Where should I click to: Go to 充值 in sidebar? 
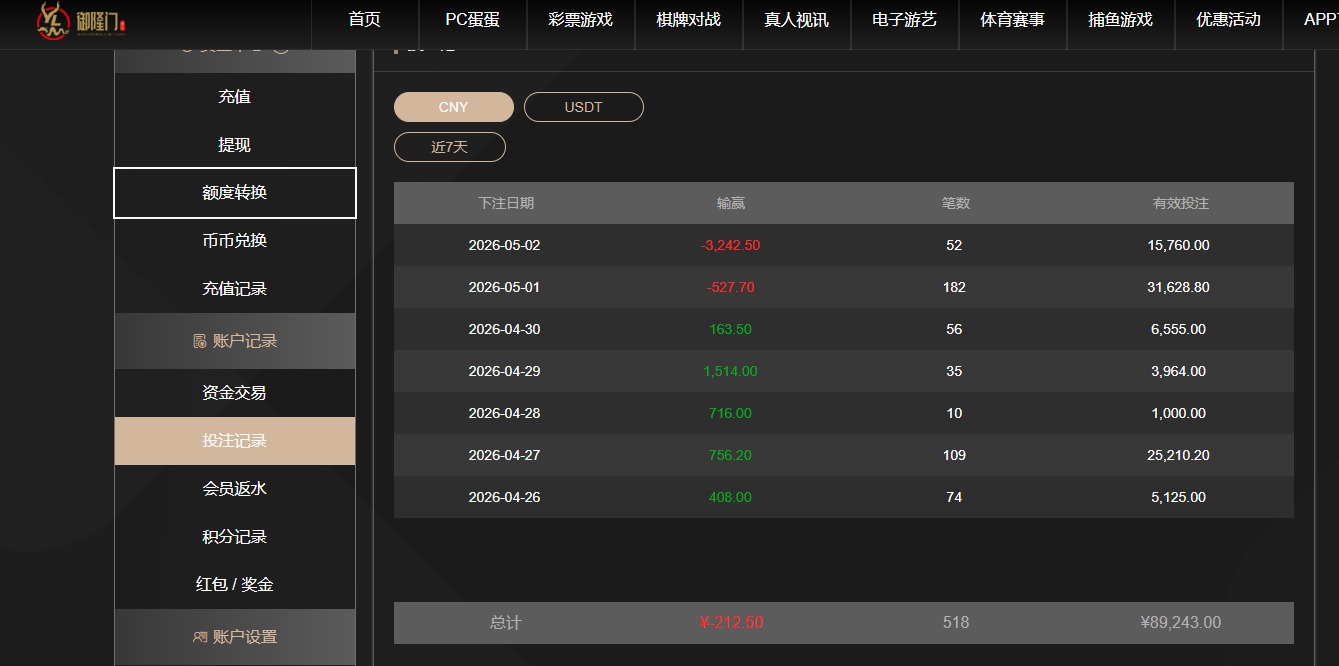(x=235, y=97)
